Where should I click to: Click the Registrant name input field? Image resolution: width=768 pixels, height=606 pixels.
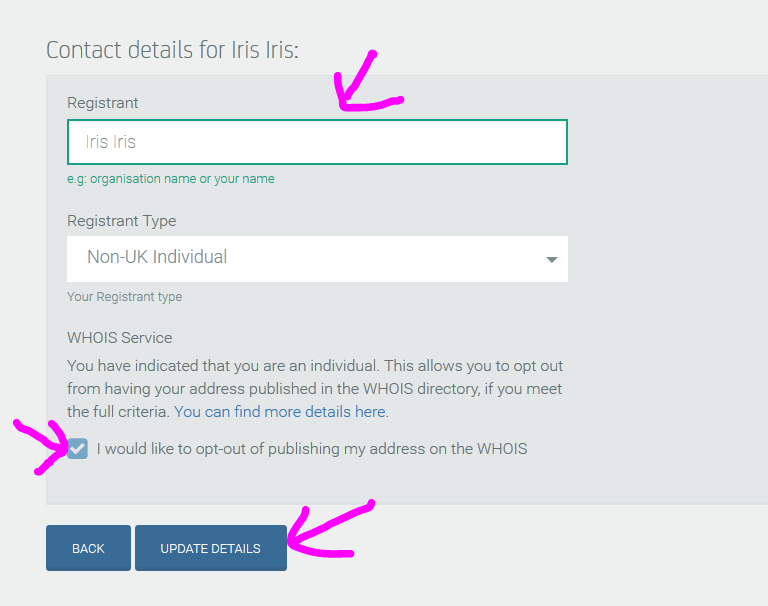click(317, 142)
